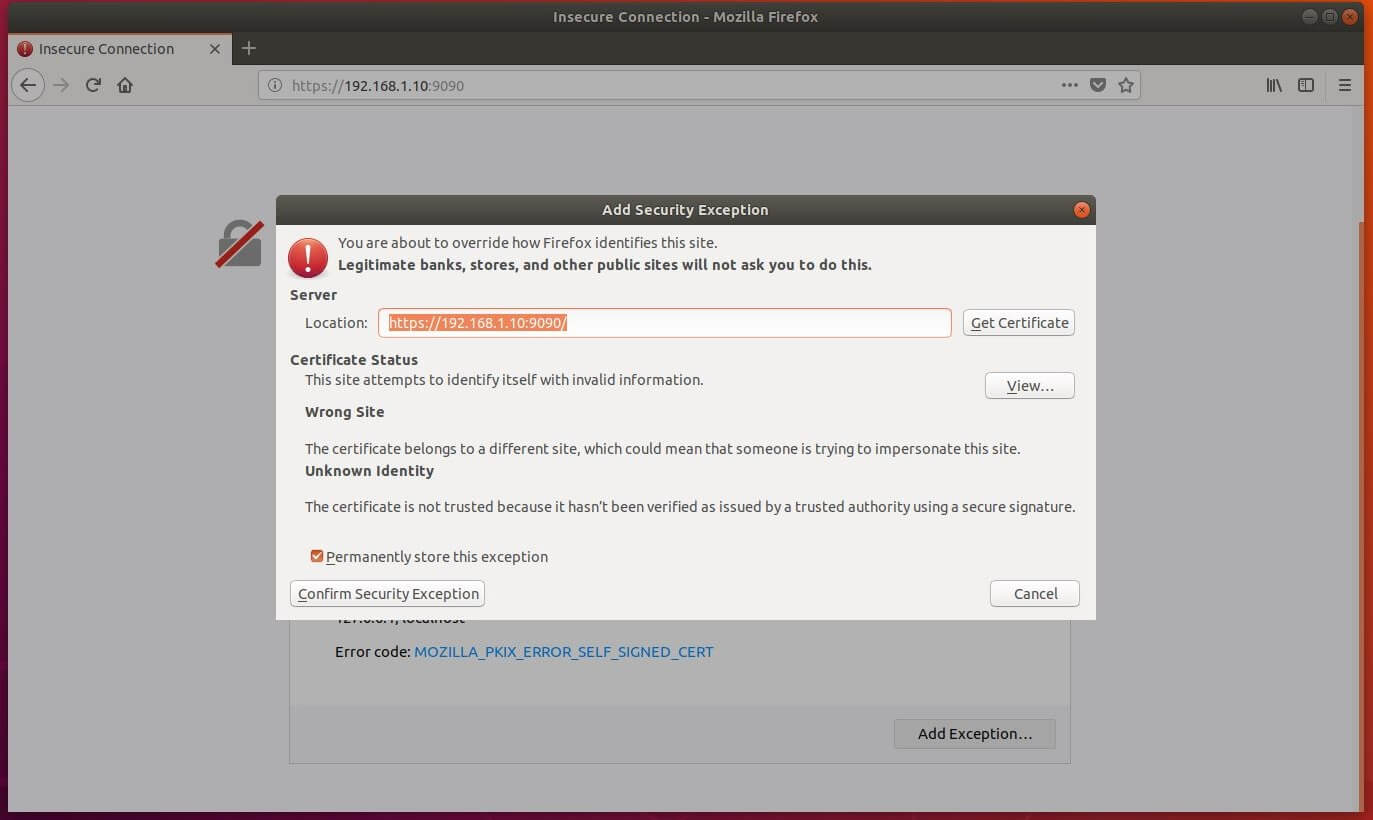
Task: Click the MOZILLA_PKIX_ERROR_SELF_SIGNED_CERT error link
Action: click(x=563, y=652)
